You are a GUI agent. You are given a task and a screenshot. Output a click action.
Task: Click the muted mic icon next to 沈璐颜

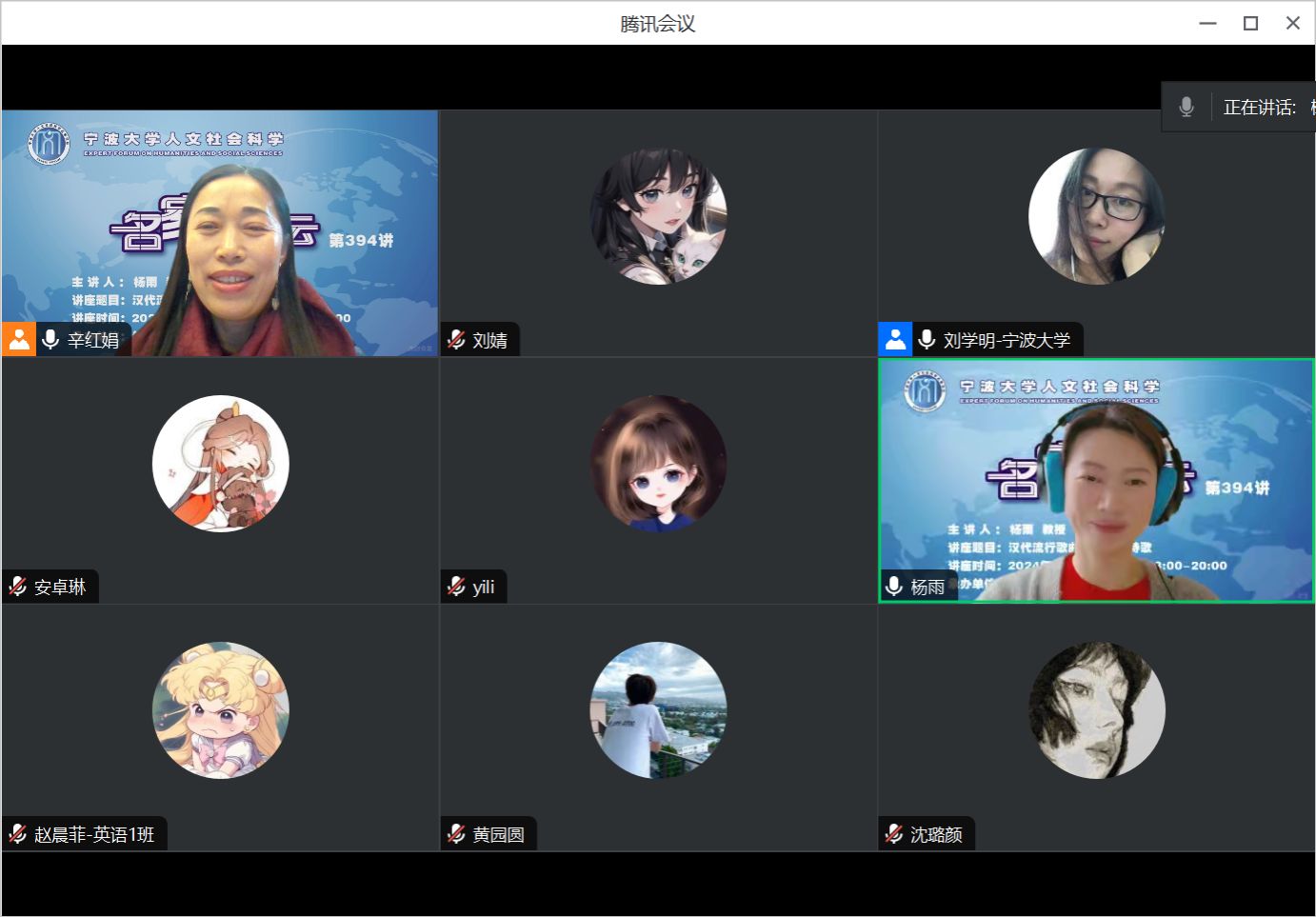pyautogui.click(x=894, y=834)
